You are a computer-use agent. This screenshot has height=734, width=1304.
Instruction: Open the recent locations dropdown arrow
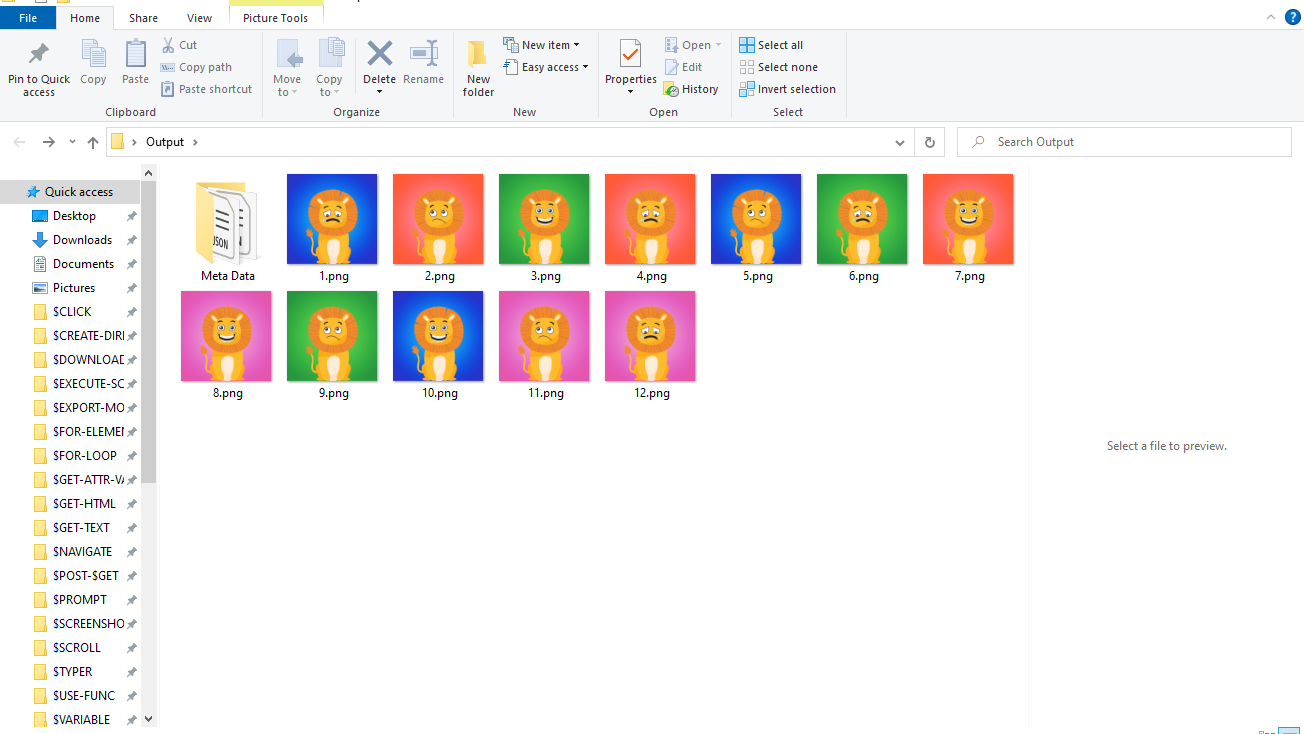[72, 142]
